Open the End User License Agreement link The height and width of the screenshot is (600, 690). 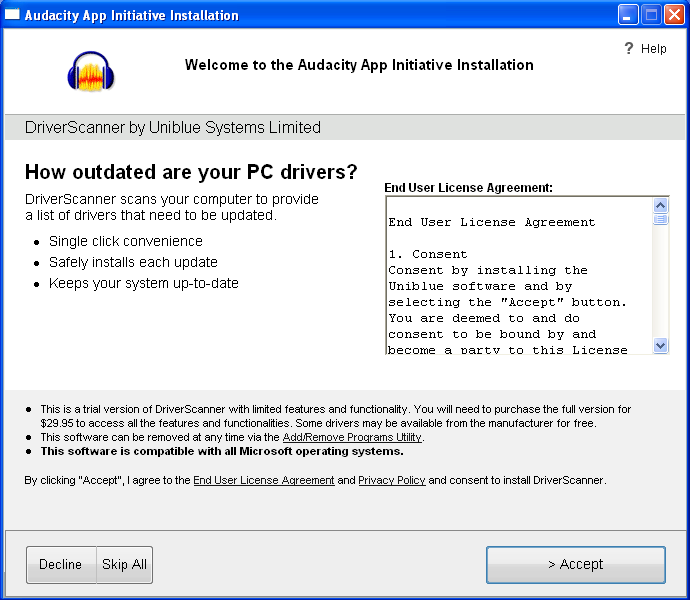tap(264, 480)
